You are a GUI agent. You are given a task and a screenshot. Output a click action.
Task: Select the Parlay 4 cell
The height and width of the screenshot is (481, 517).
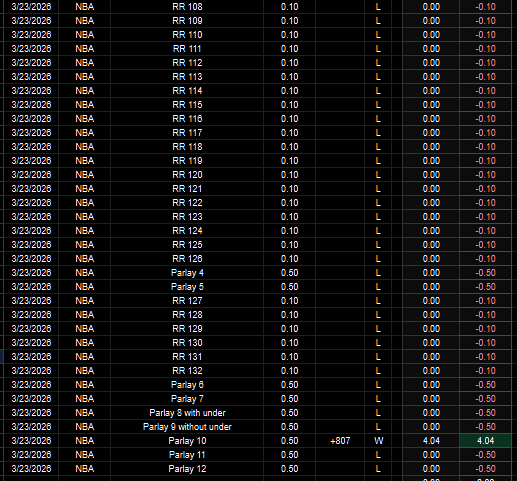pos(187,273)
